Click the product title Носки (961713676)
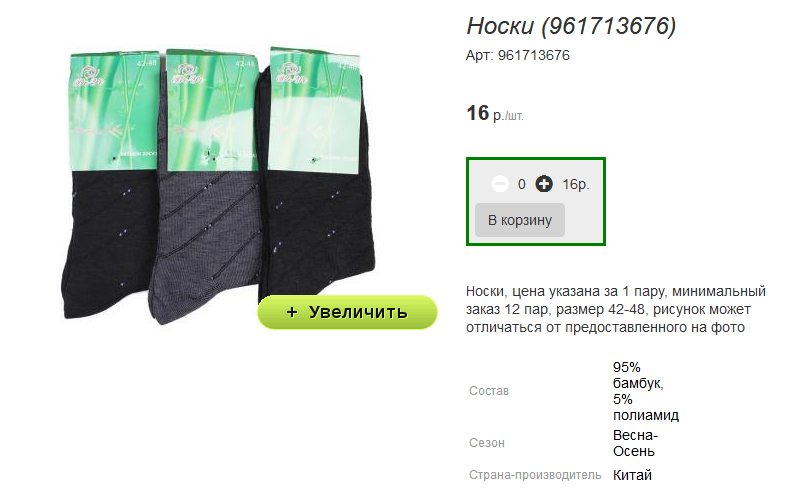 [x=571, y=26]
